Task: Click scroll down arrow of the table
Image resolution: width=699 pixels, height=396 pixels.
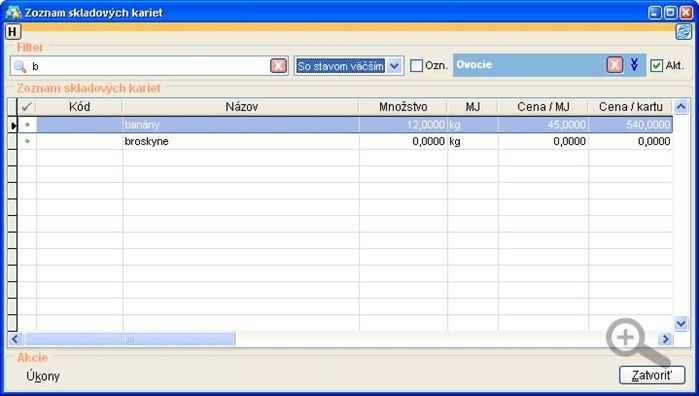Action: pos(681,323)
